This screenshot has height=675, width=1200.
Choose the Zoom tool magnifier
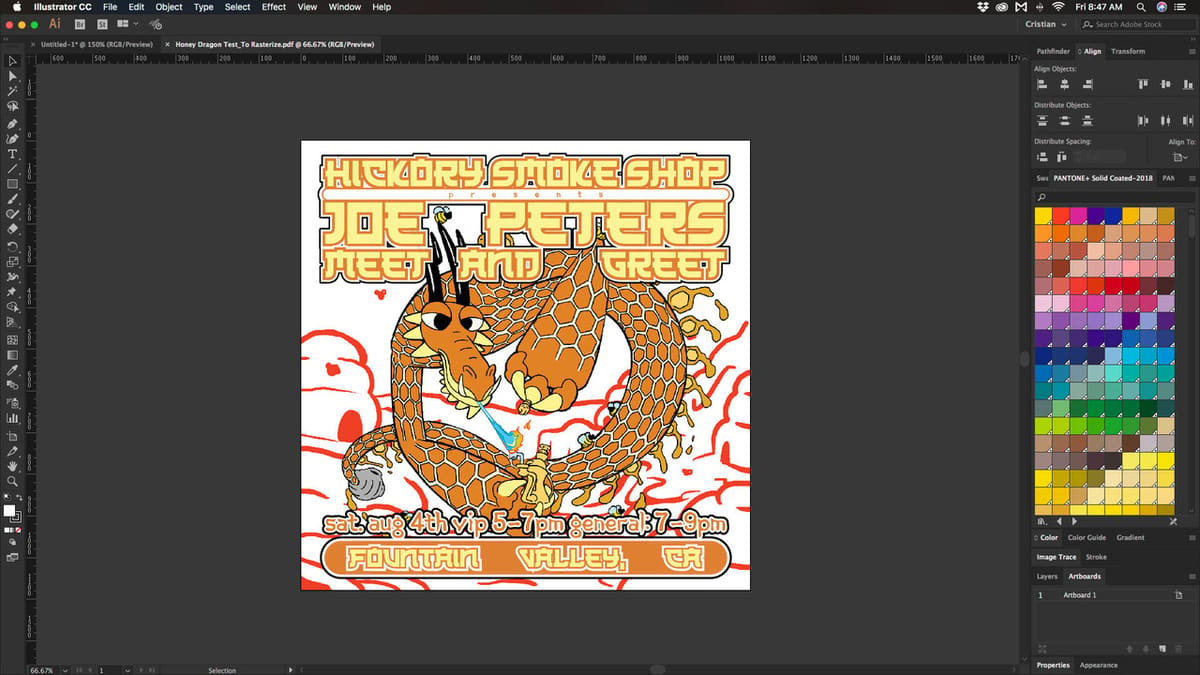pos(12,481)
